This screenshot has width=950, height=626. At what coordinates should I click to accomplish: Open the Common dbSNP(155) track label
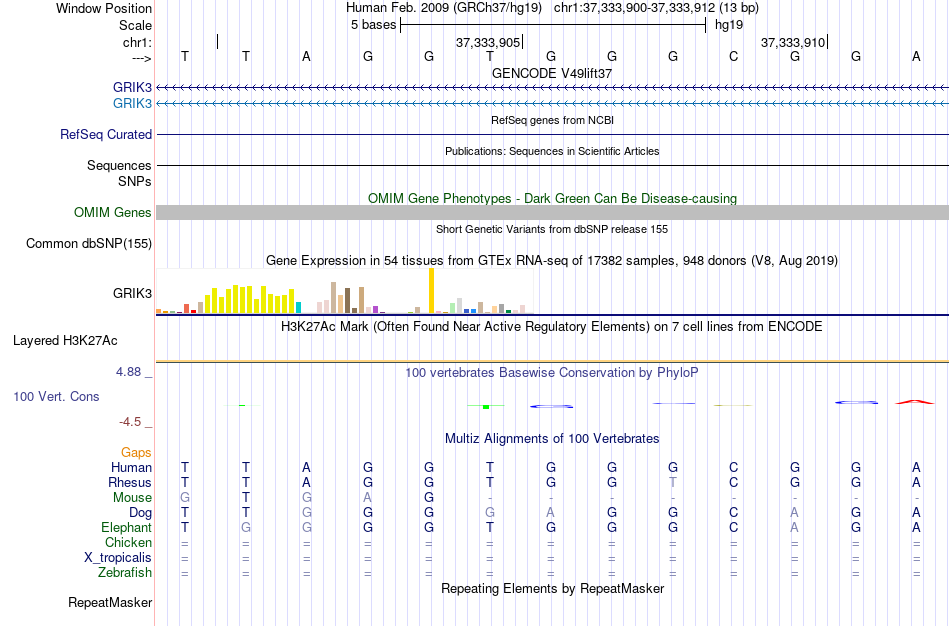[x=88, y=244]
